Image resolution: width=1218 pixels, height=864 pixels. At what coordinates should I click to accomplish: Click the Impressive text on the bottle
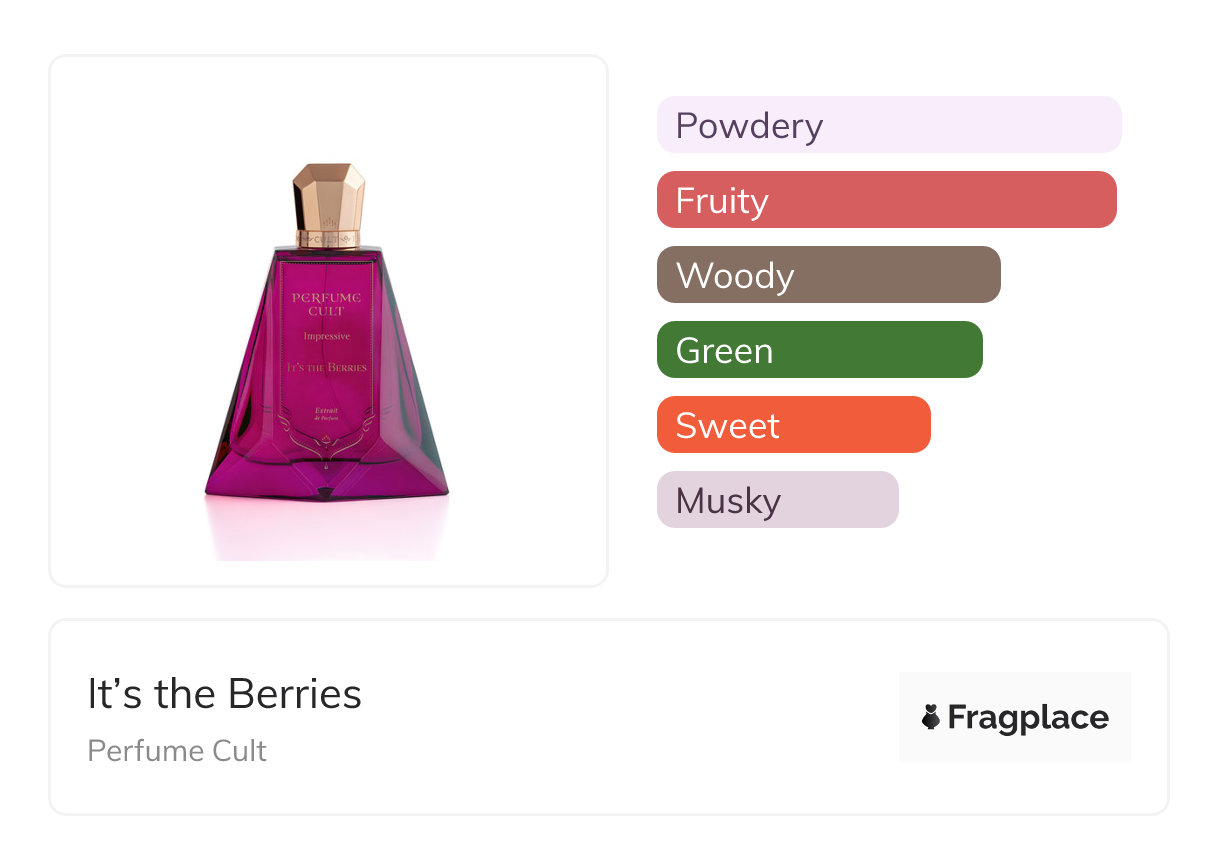pos(326,337)
